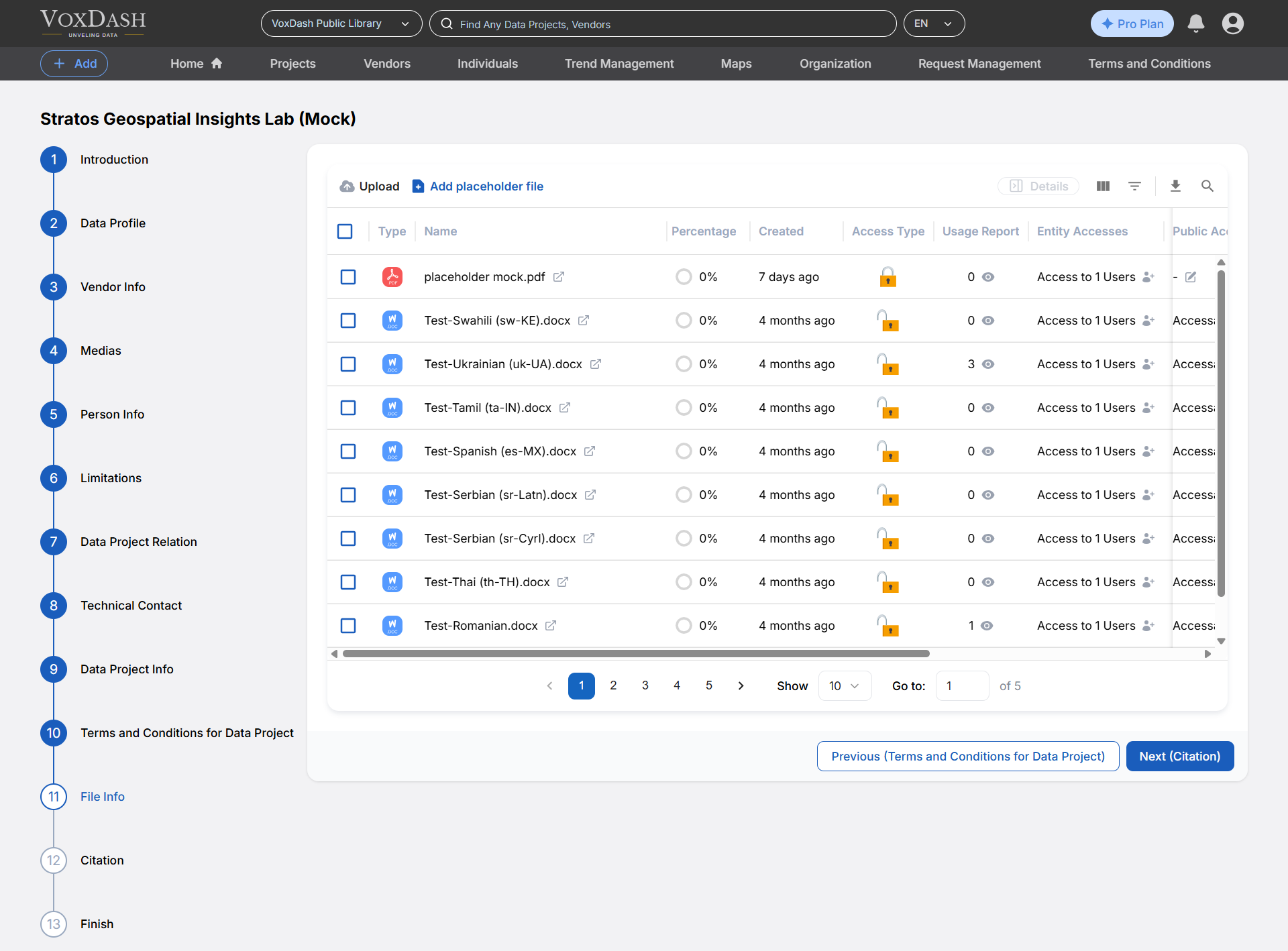Image resolution: width=1288 pixels, height=951 pixels.
Task: View usage report eye for Test-Ukrainian
Action: [x=988, y=364]
